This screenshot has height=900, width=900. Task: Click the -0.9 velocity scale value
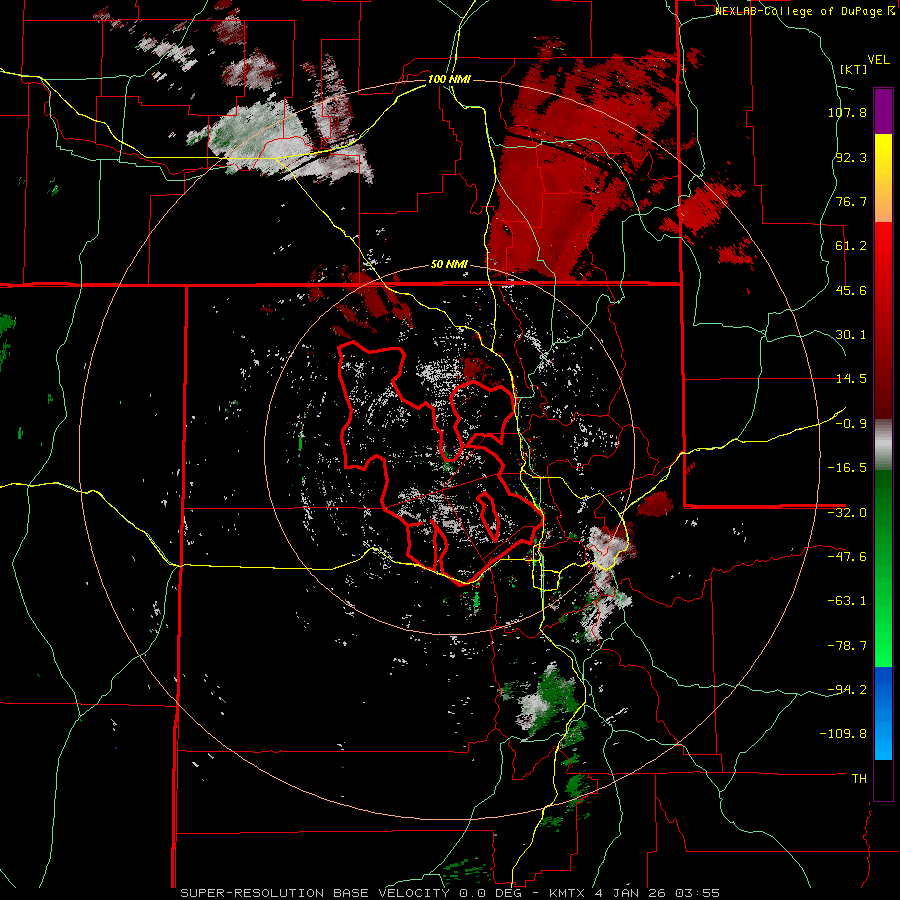[851, 424]
